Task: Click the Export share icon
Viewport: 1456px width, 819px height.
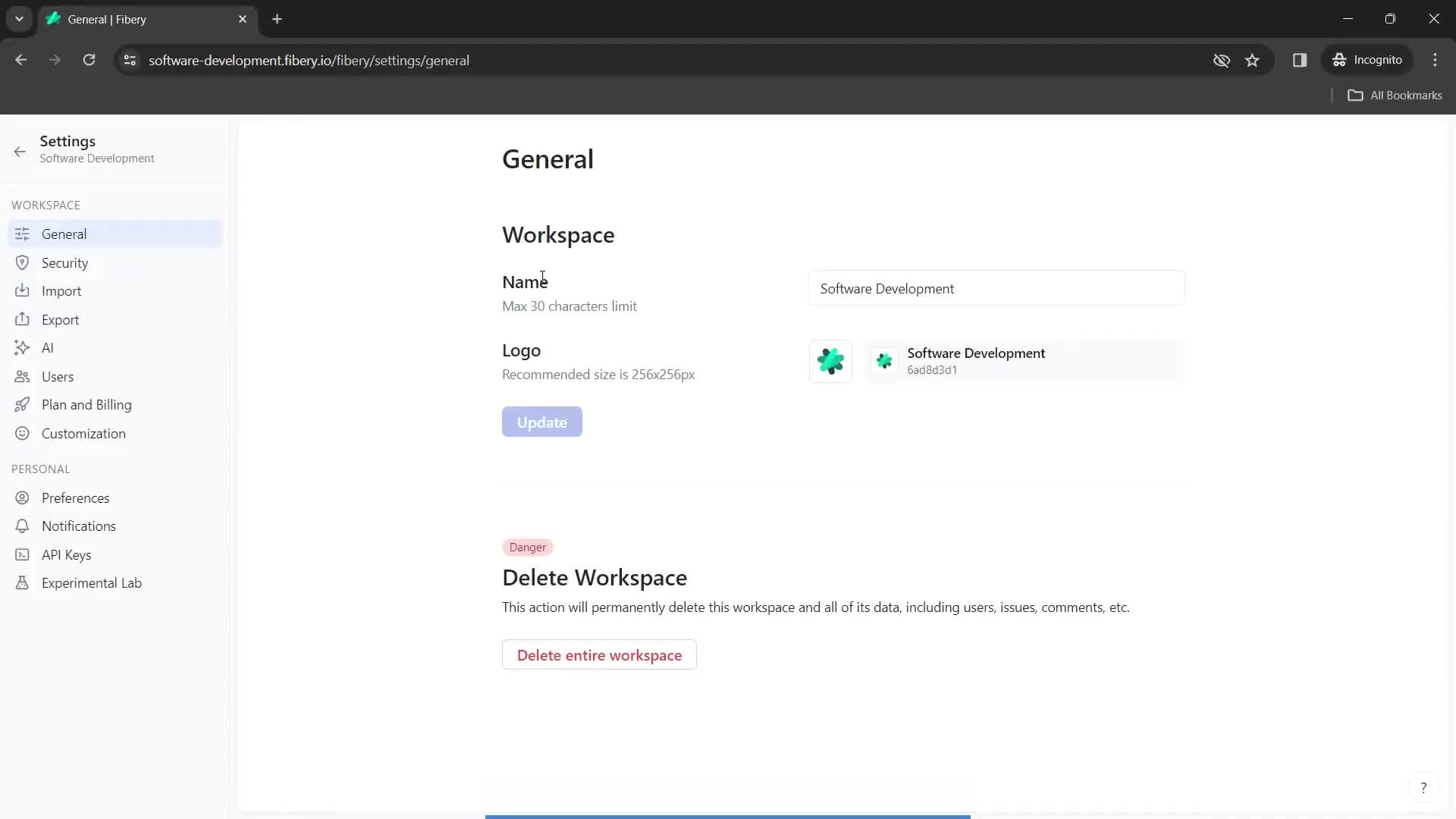Action: [22, 319]
